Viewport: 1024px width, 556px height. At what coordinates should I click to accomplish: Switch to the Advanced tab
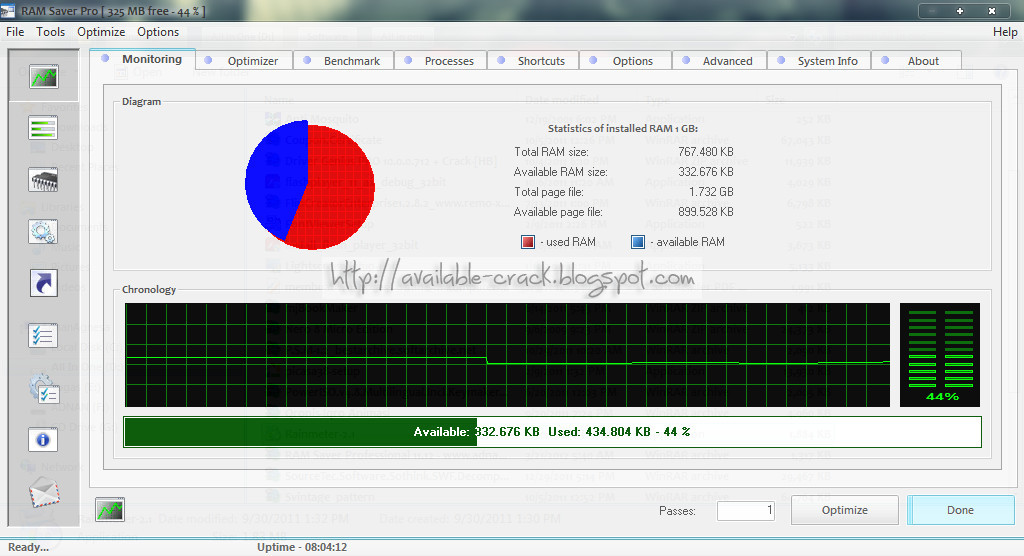720,61
